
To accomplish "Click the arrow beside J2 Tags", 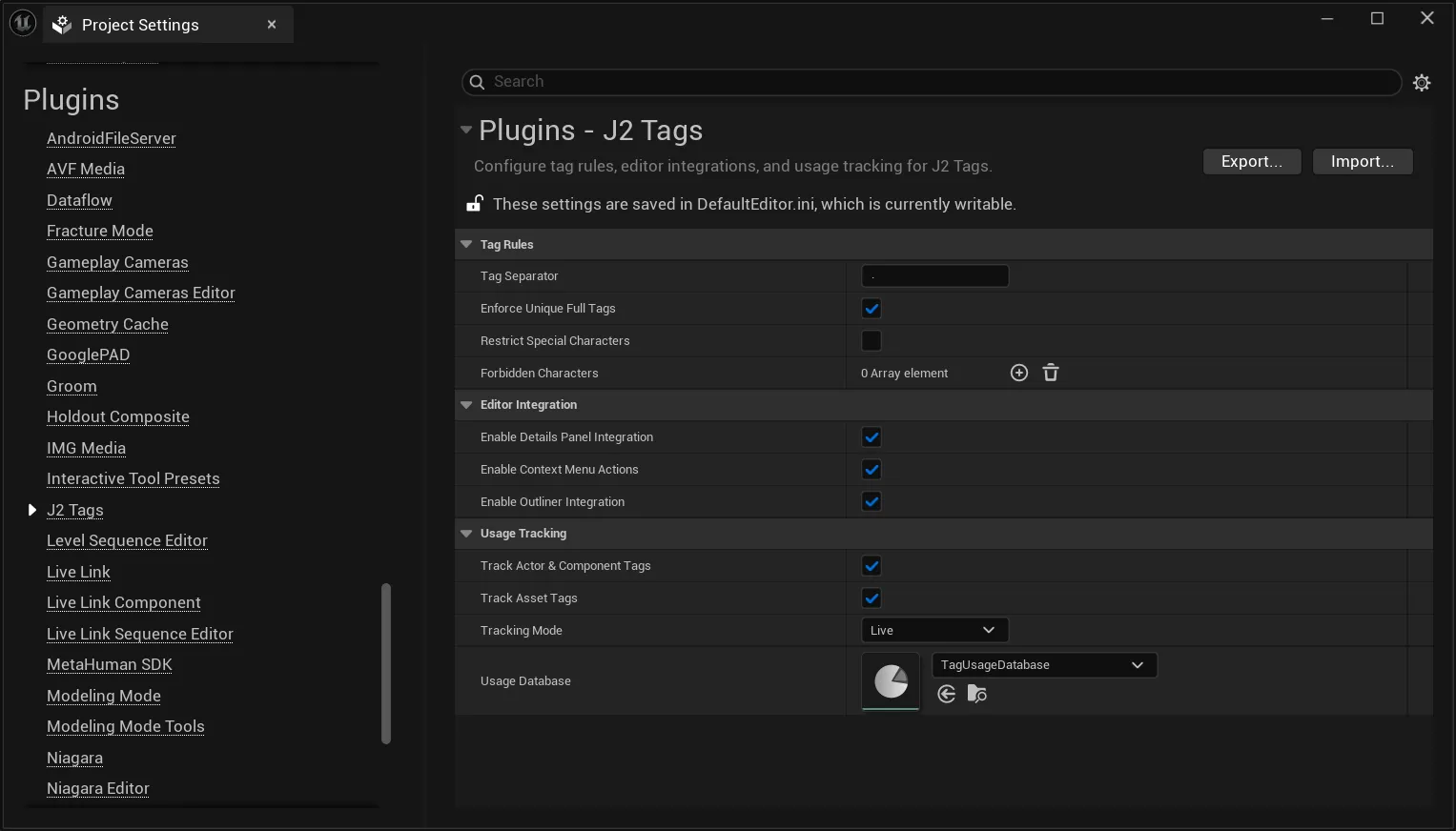I will click(x=31, y=510).
